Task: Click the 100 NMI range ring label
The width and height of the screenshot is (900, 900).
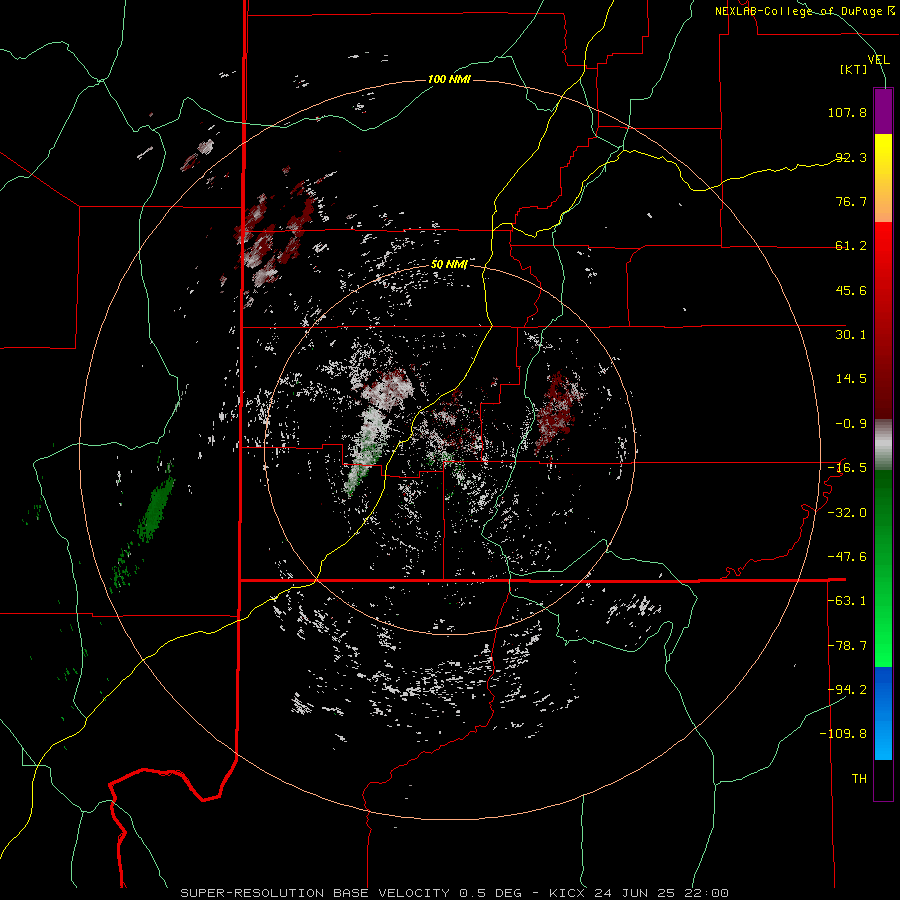Action: (449, 79)
